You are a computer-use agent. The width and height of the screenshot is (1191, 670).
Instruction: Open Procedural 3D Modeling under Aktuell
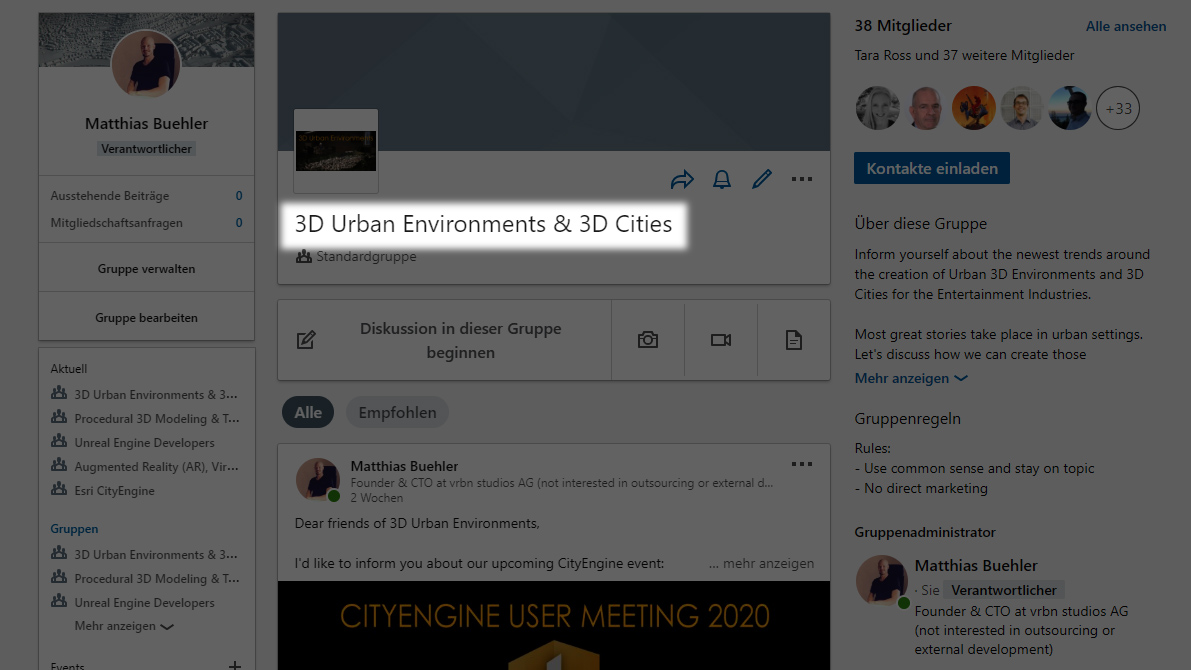156,419
